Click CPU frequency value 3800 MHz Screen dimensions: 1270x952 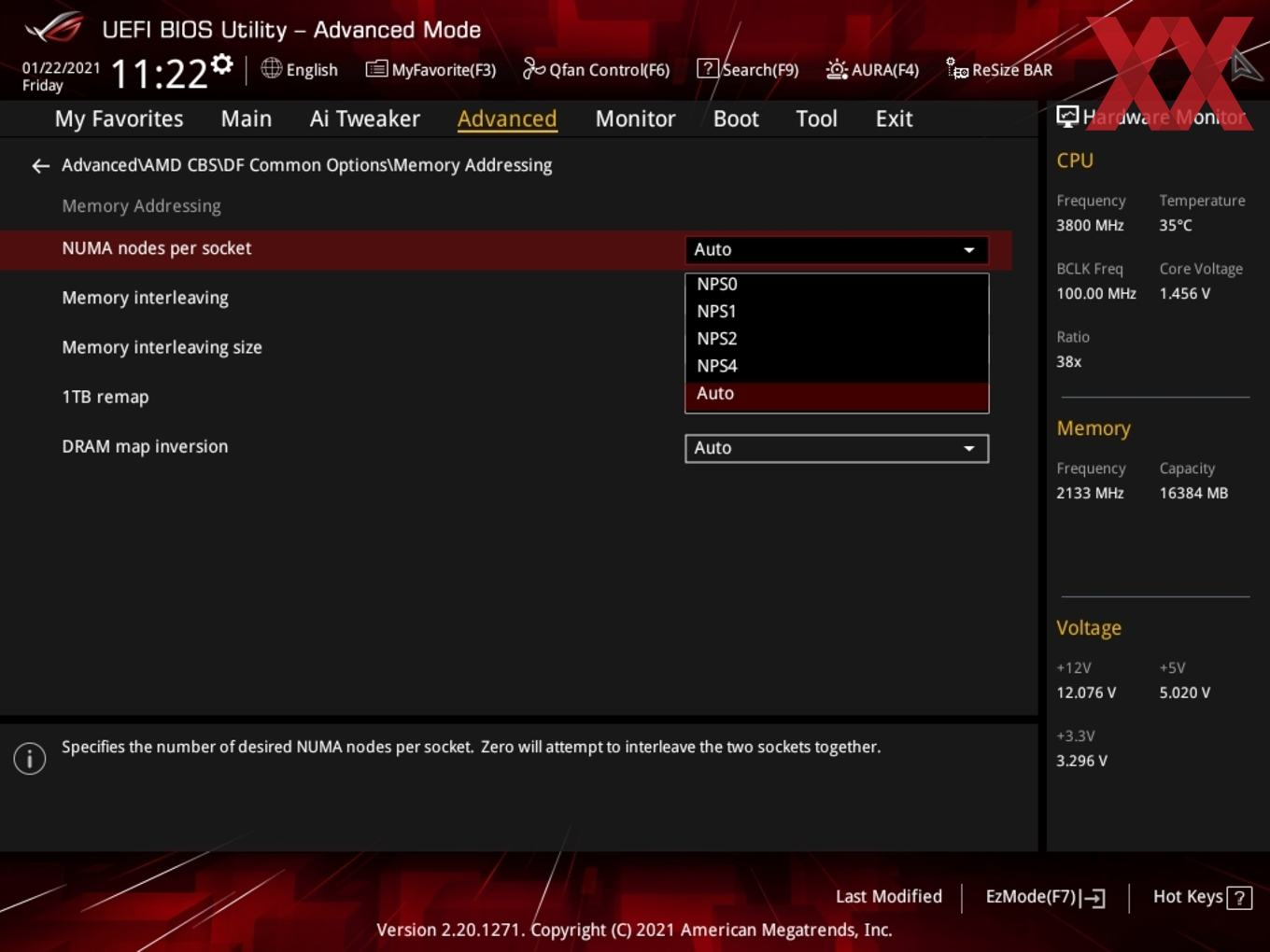[1090, 225]
